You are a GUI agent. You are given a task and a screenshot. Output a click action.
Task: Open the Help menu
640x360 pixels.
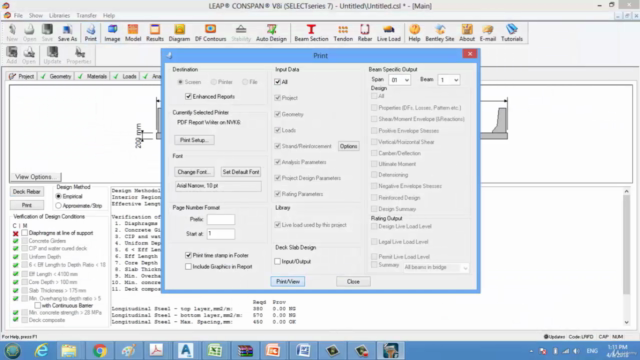[109, 16]
